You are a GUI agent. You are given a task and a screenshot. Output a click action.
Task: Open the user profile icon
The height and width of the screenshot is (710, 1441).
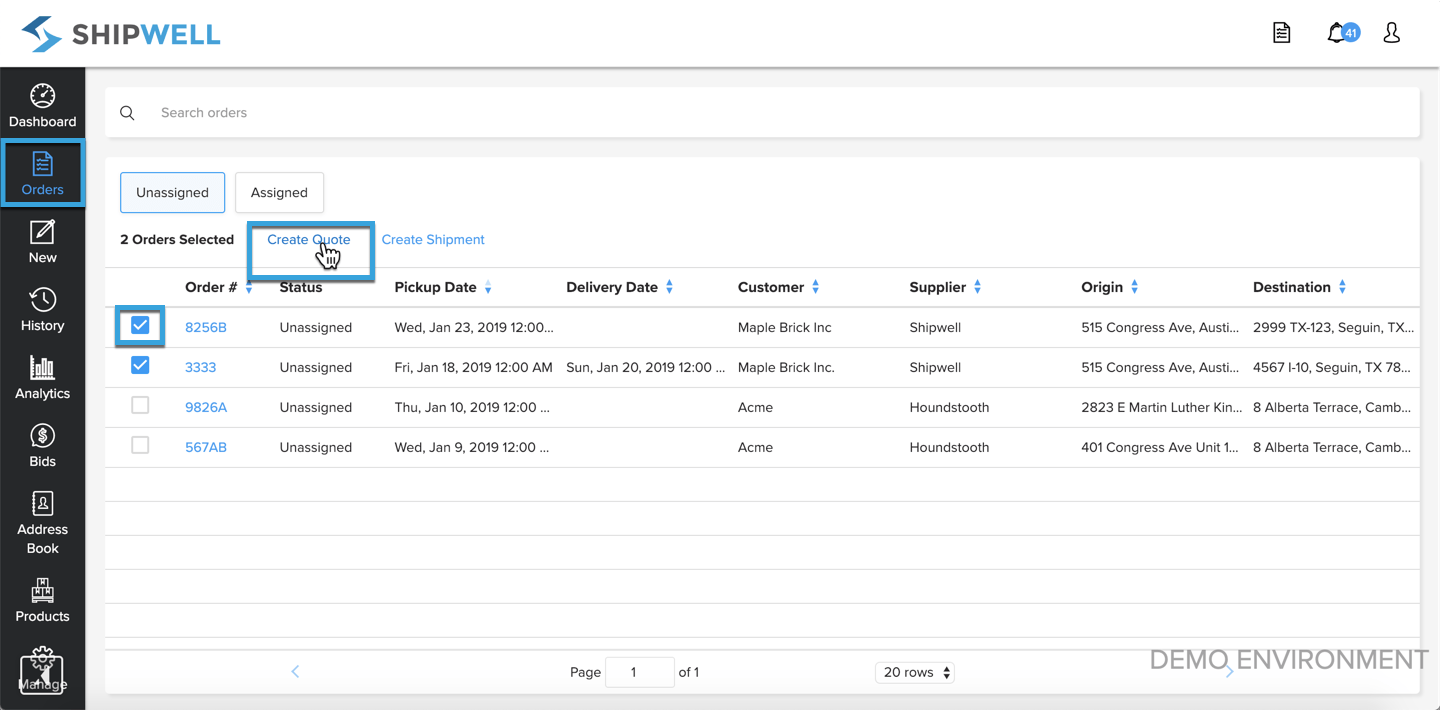tap(1391, 33)
